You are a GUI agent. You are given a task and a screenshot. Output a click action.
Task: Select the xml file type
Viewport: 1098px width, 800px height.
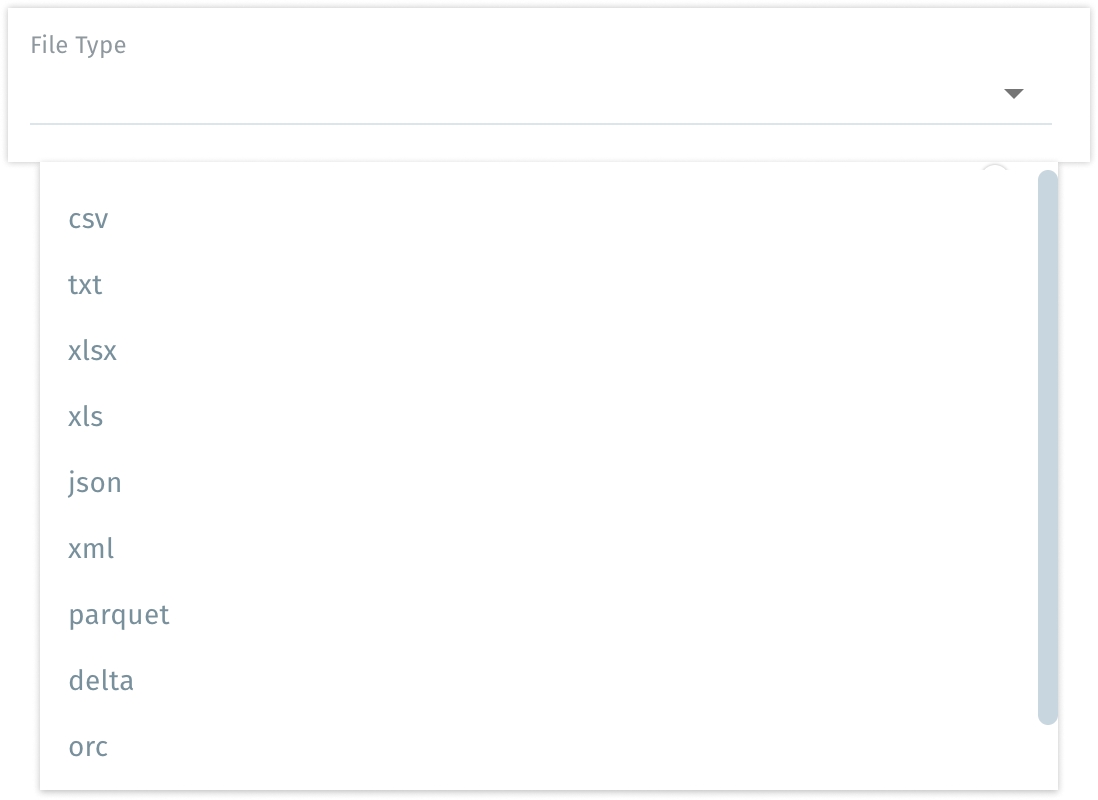(x=91, y=549)
